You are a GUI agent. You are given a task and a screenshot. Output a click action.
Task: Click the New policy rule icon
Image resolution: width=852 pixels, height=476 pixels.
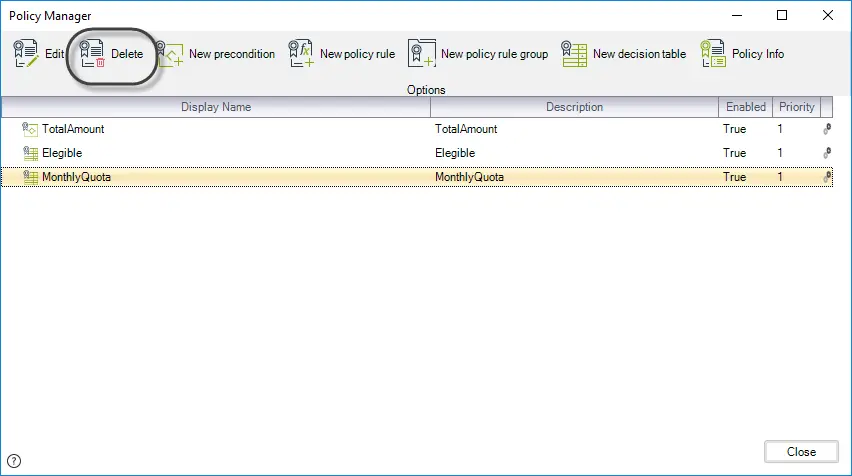coord(301,53)
